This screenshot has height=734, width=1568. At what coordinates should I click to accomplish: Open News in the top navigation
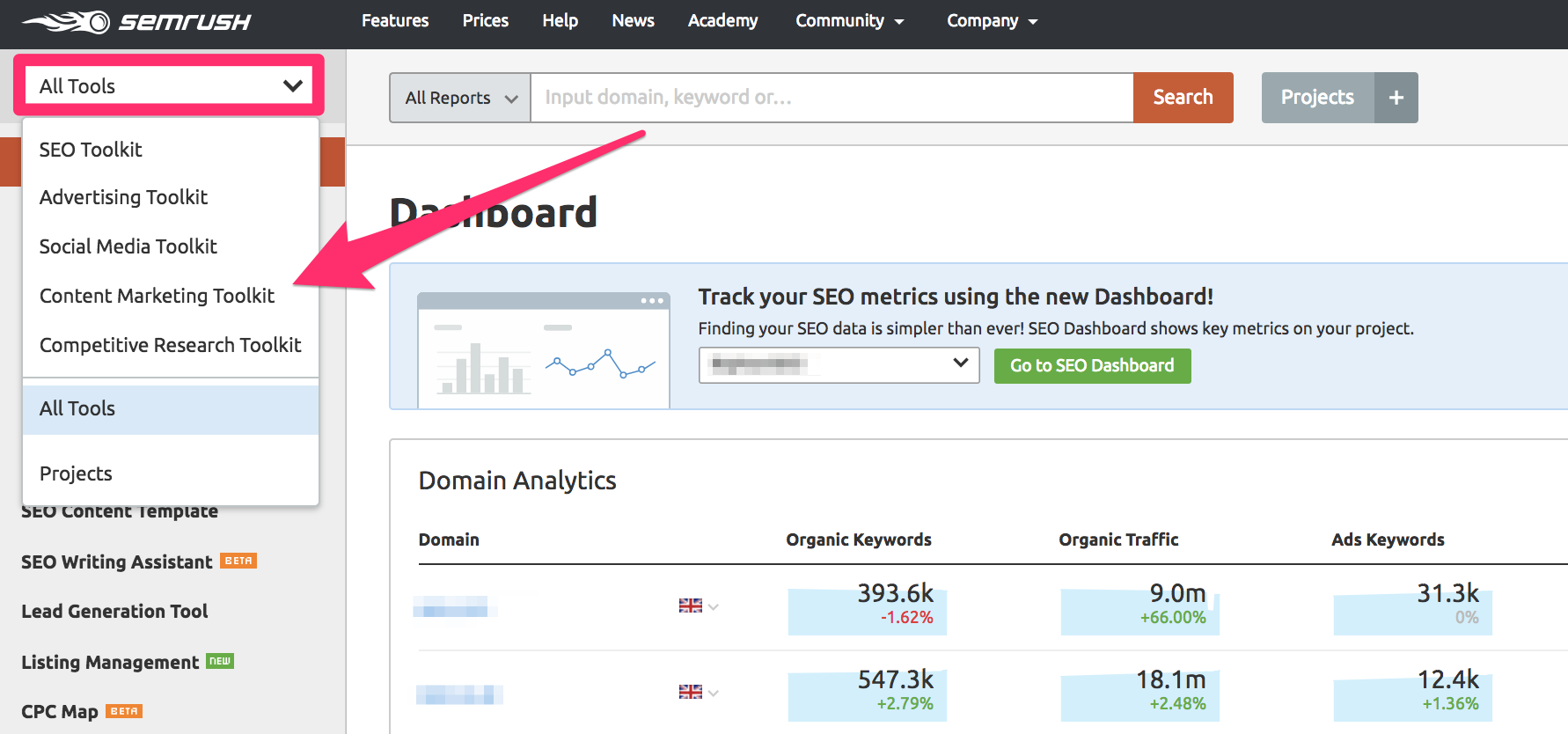pos(633,20)
